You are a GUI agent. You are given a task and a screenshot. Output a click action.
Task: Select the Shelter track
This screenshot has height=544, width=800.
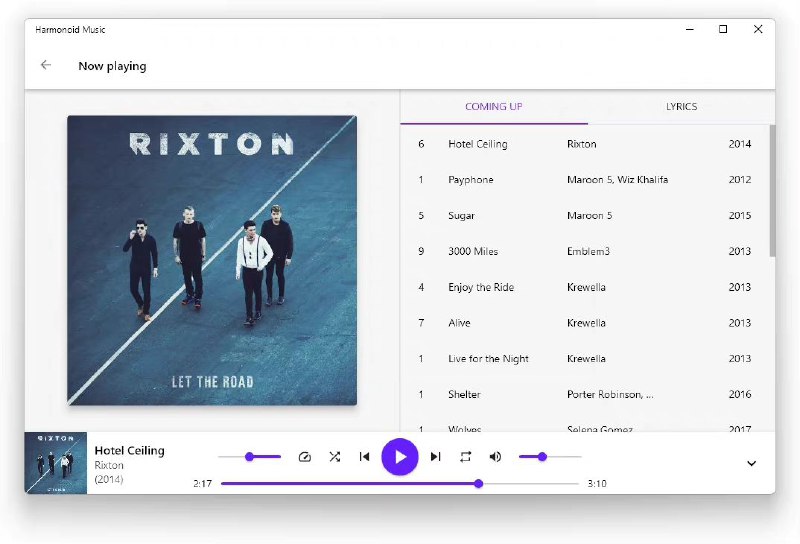click(x=585, y=394)
